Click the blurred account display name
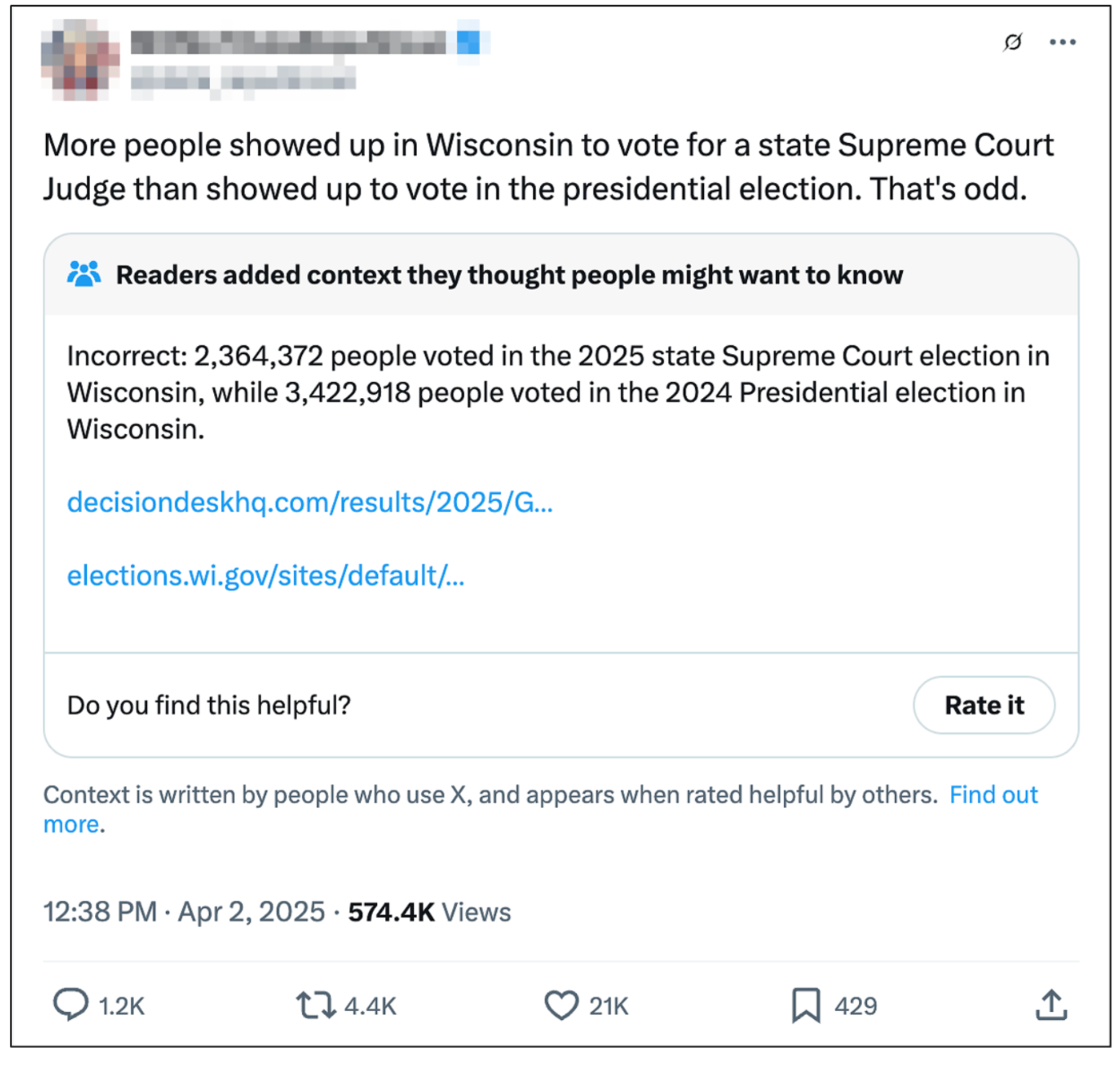 point(288,42)
